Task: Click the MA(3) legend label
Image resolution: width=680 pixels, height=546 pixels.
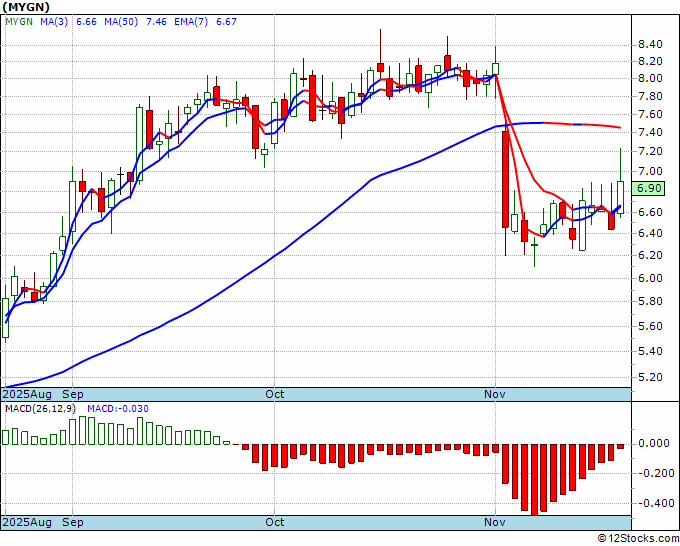Action: pos(54,21)
